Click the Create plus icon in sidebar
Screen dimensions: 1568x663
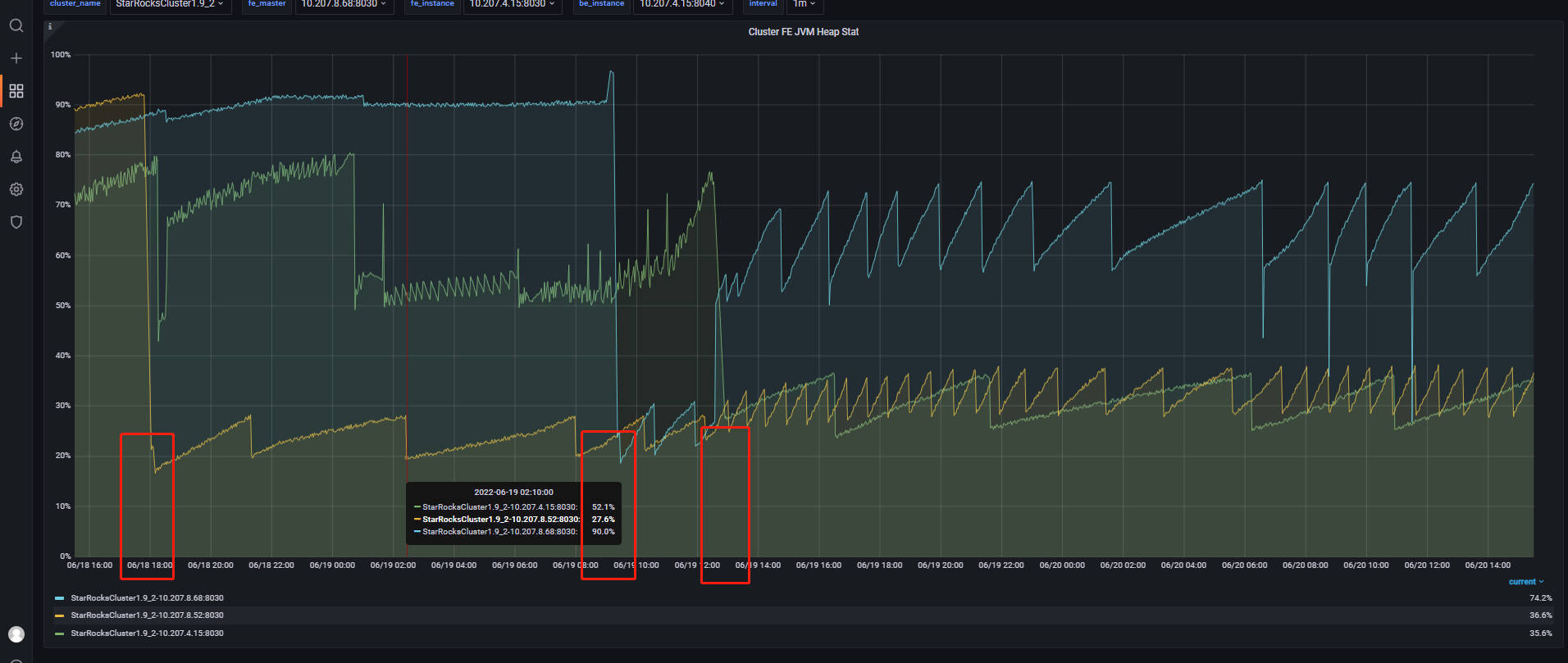click(16, 58)
